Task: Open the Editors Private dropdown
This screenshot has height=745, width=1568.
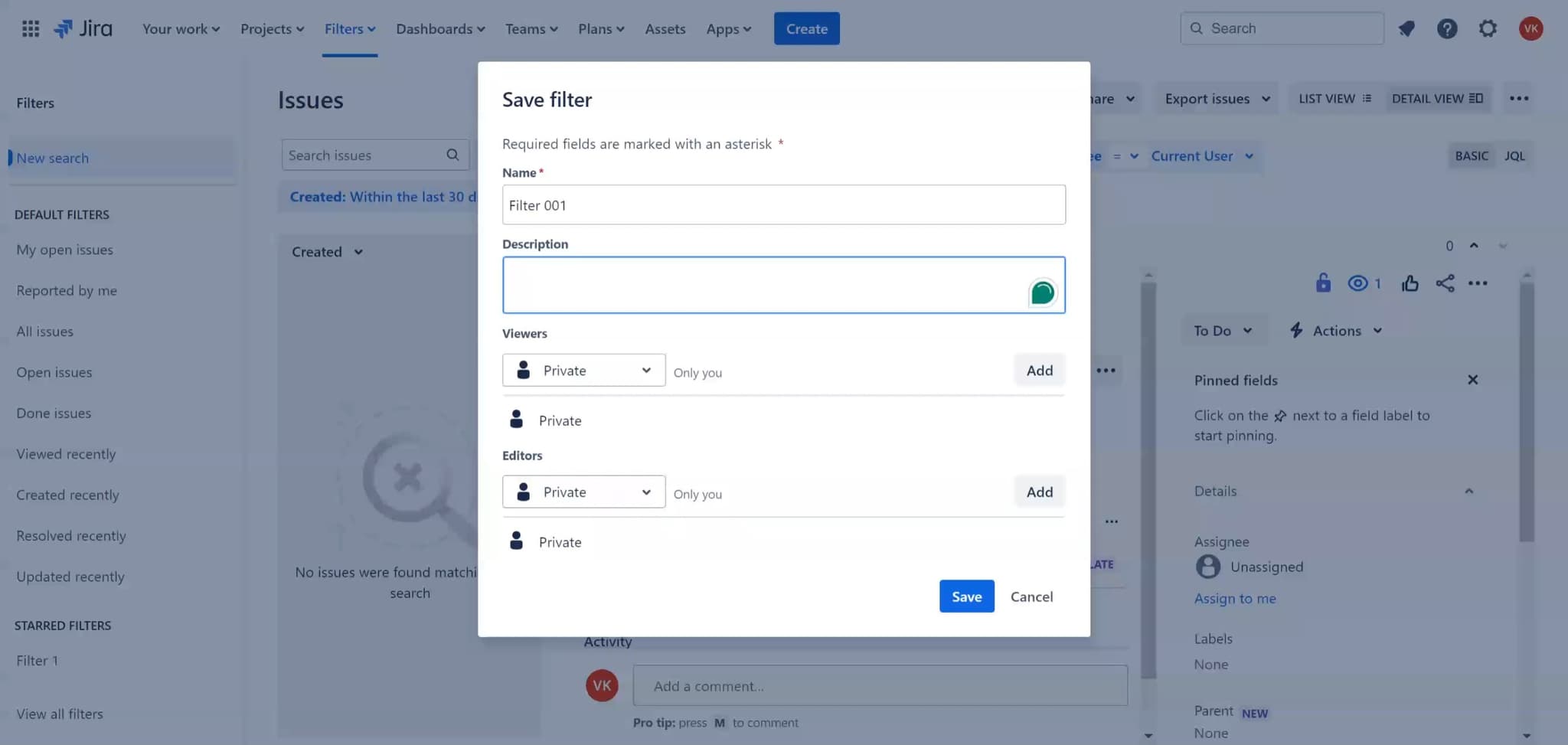Action: [583, 492]
